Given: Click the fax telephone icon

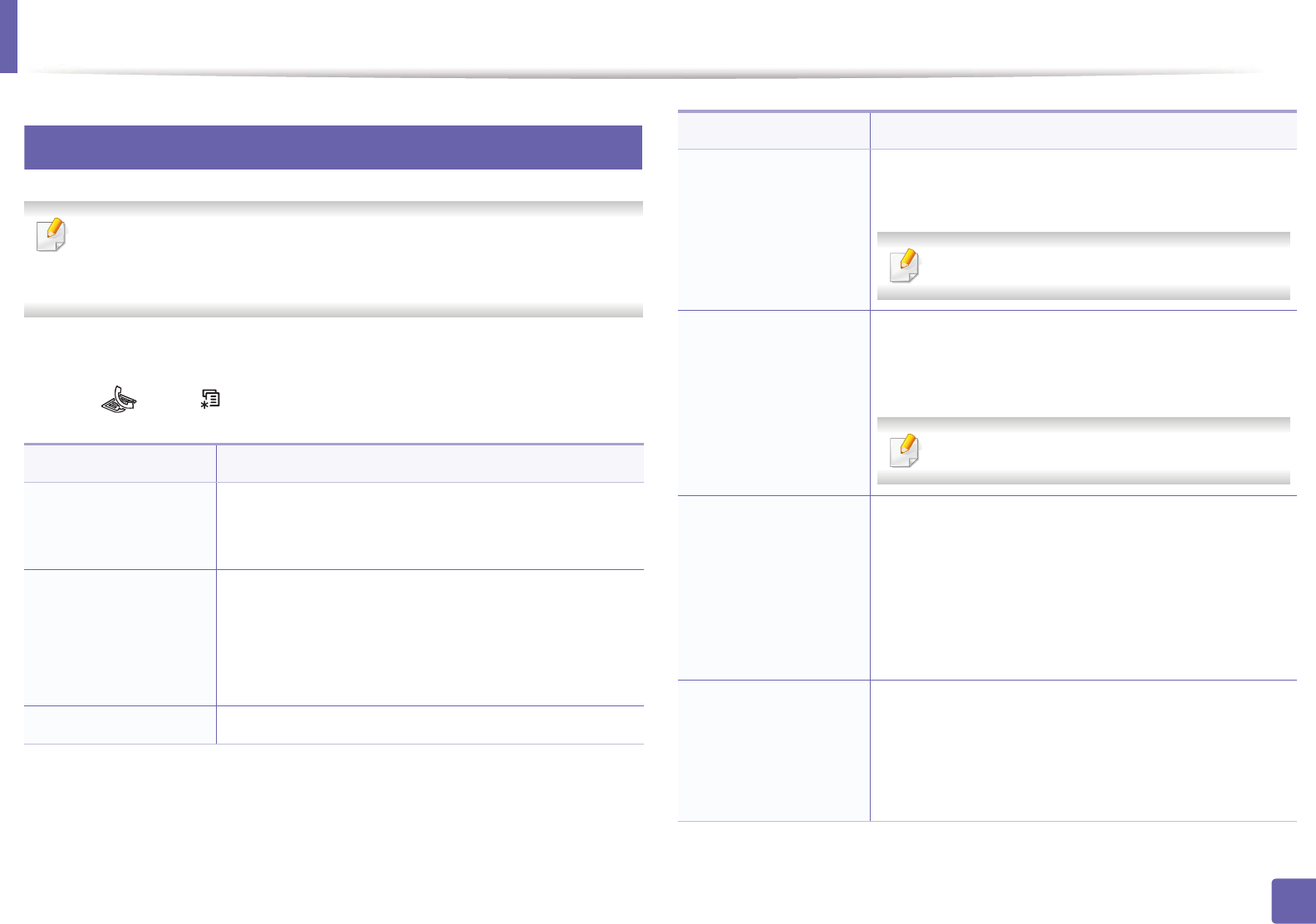Looking at the screenshot, I should [119, 400].
